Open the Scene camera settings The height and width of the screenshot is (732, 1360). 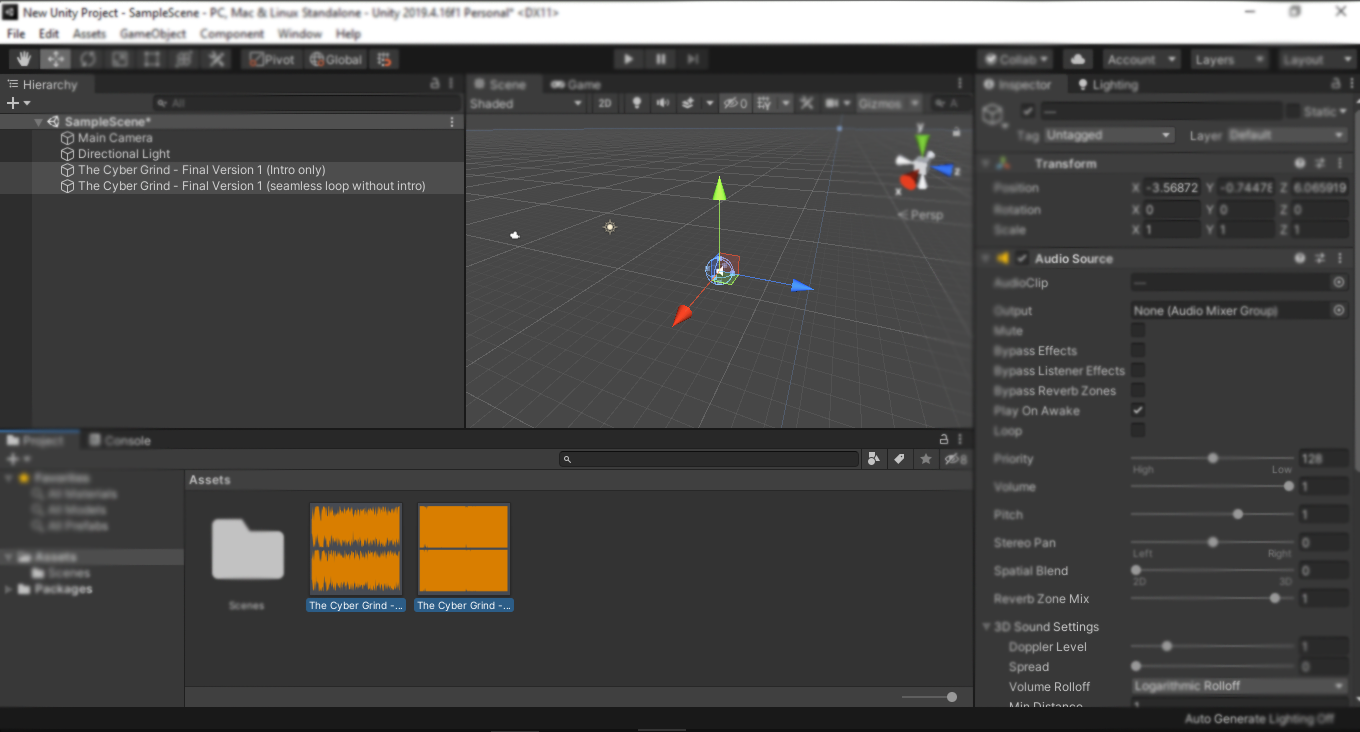(832, 103)
